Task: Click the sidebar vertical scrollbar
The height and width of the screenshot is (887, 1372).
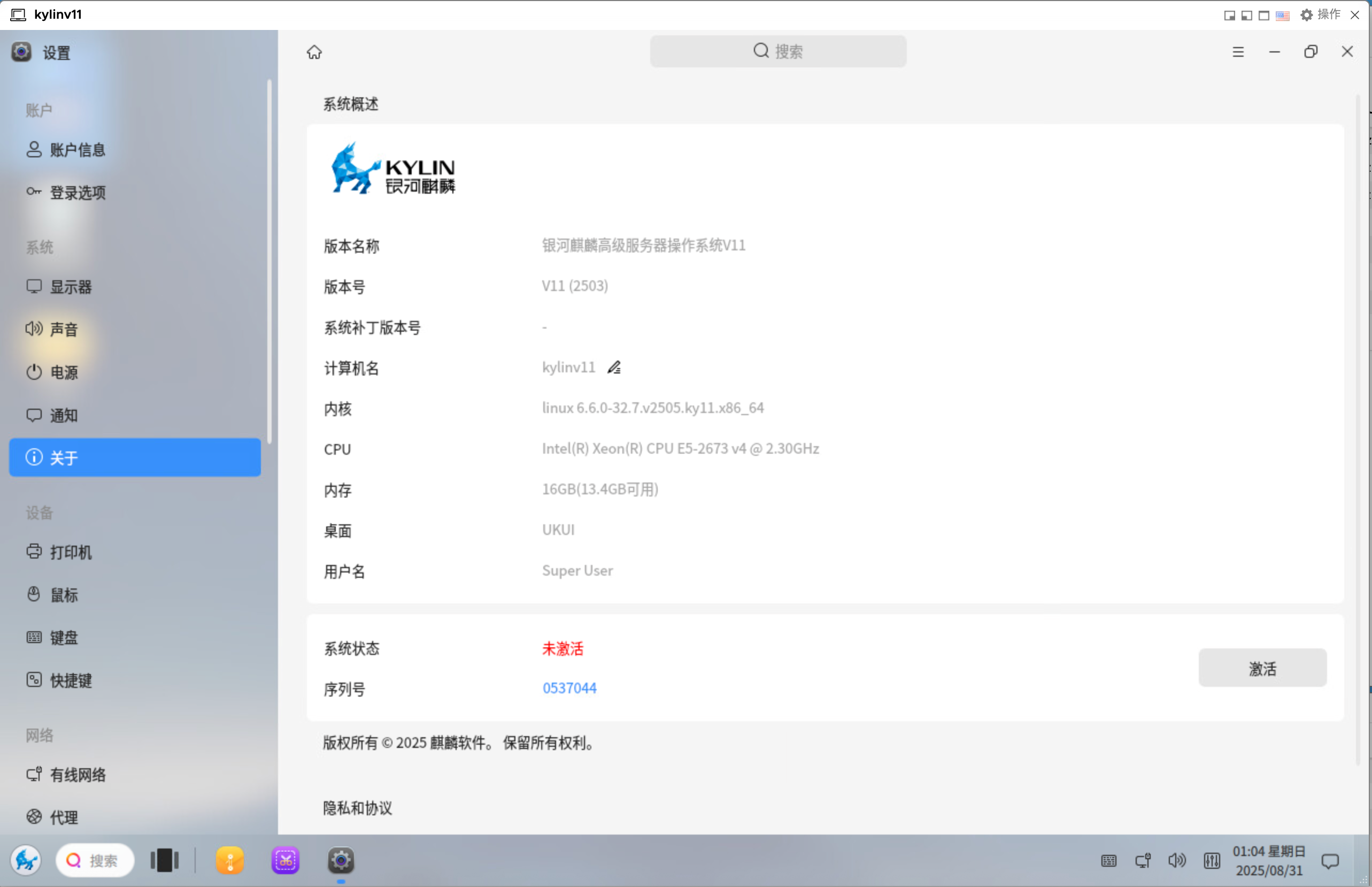Action: [x=269, y=259]
